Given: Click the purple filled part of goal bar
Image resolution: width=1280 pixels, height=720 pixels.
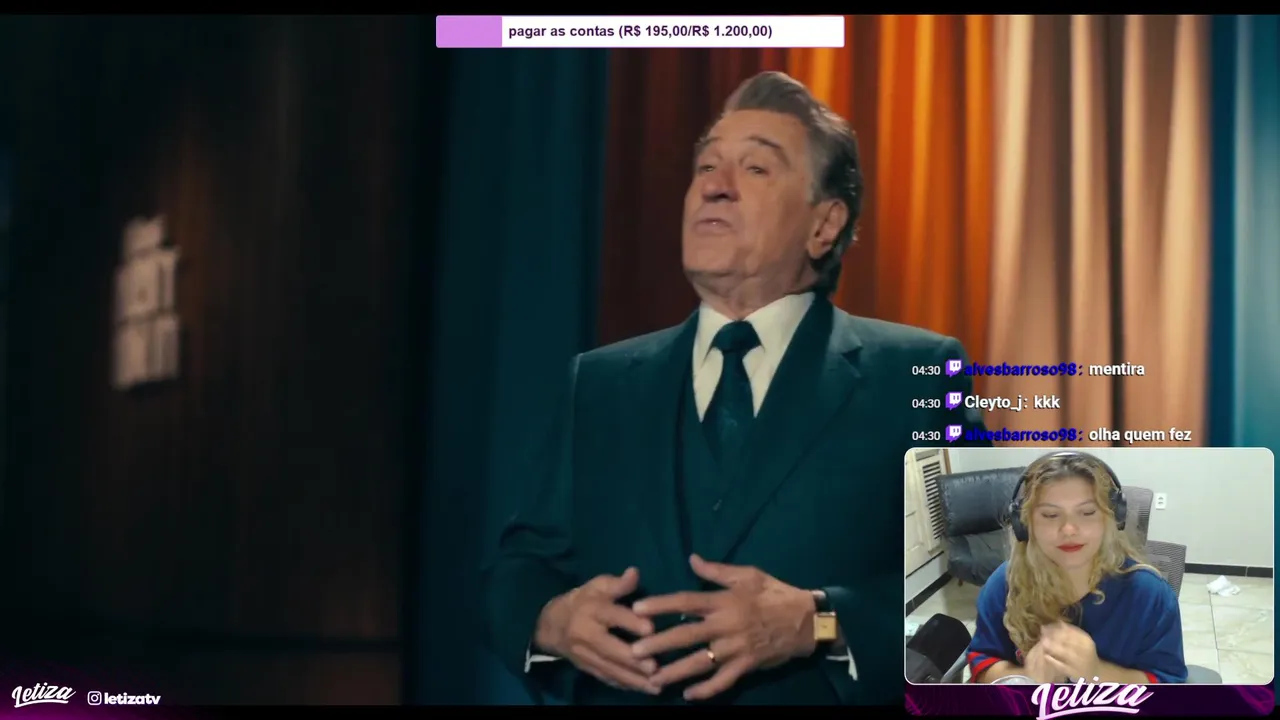Looking at the screenshot, I should coord(469,31).
